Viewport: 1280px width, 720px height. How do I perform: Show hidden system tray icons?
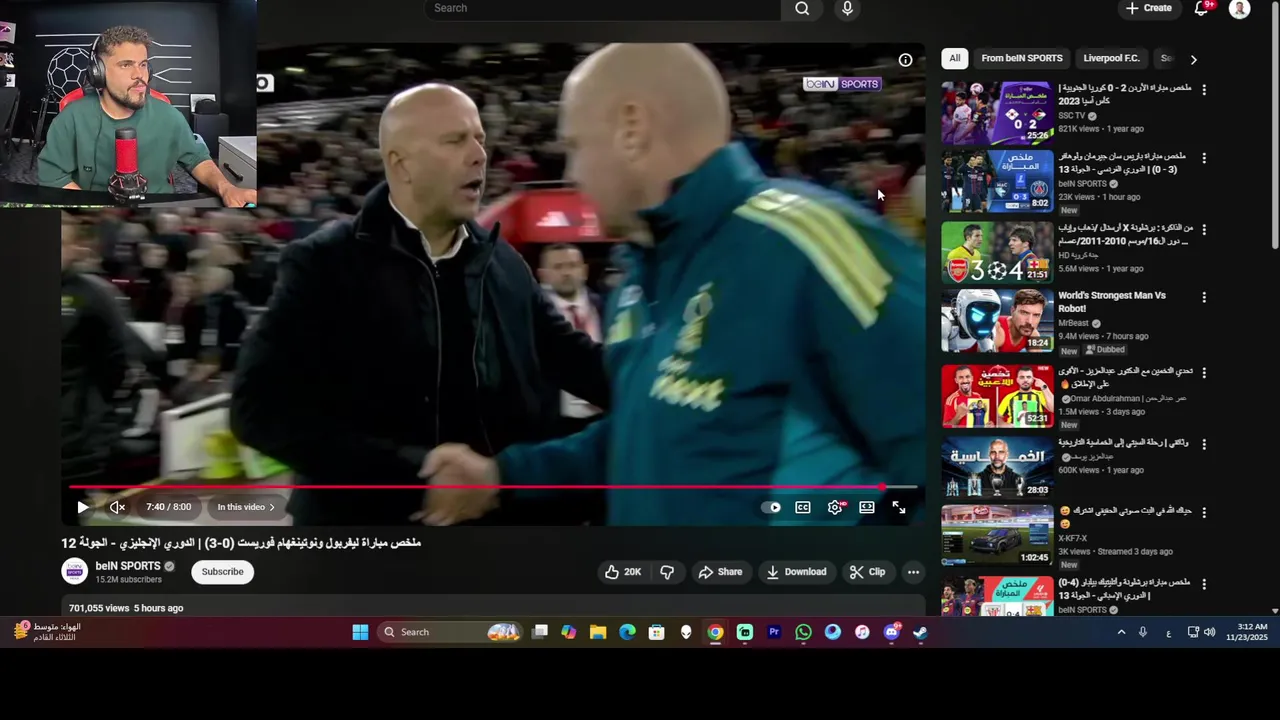pyautogui.click(x=1121, y=632)
